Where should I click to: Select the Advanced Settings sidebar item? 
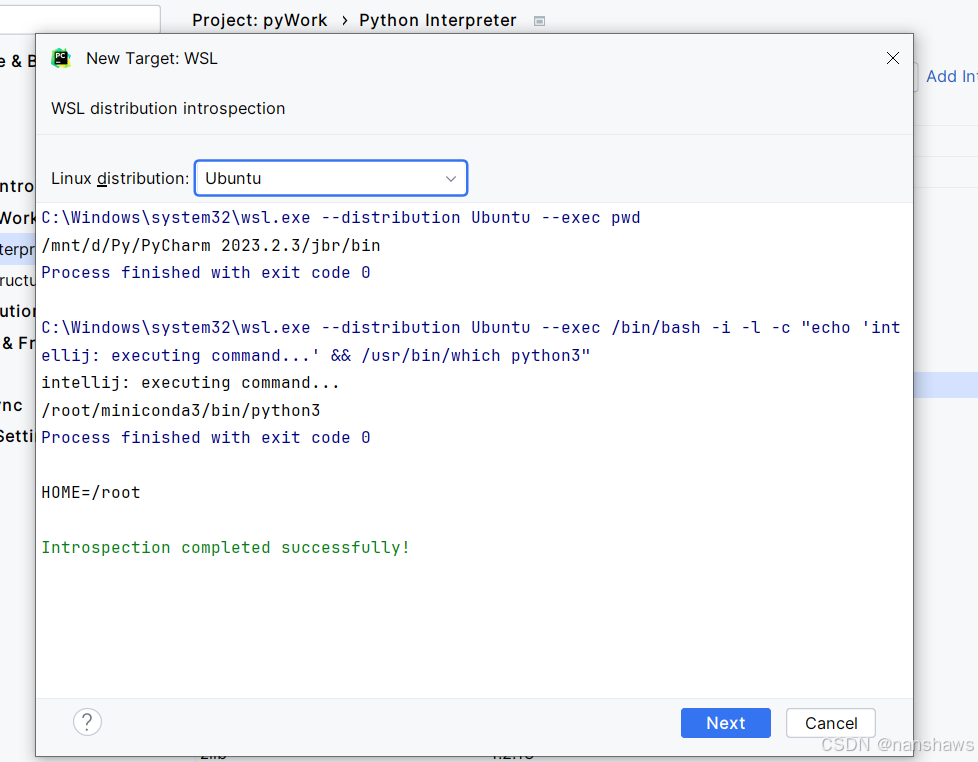[x=18, y=436]
